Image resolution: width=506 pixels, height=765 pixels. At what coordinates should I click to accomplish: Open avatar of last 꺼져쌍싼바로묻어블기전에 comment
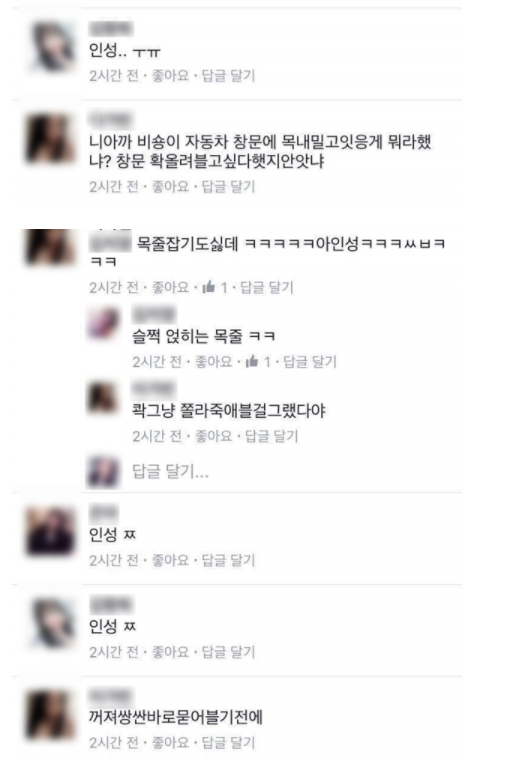(x=50, y=714)
